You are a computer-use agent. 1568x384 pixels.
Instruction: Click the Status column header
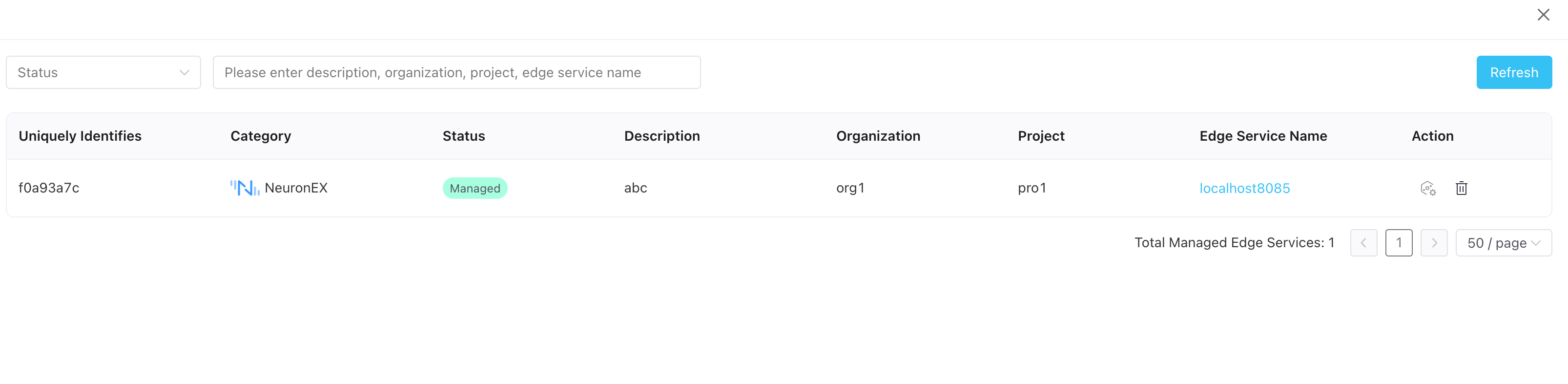(463, 136)
